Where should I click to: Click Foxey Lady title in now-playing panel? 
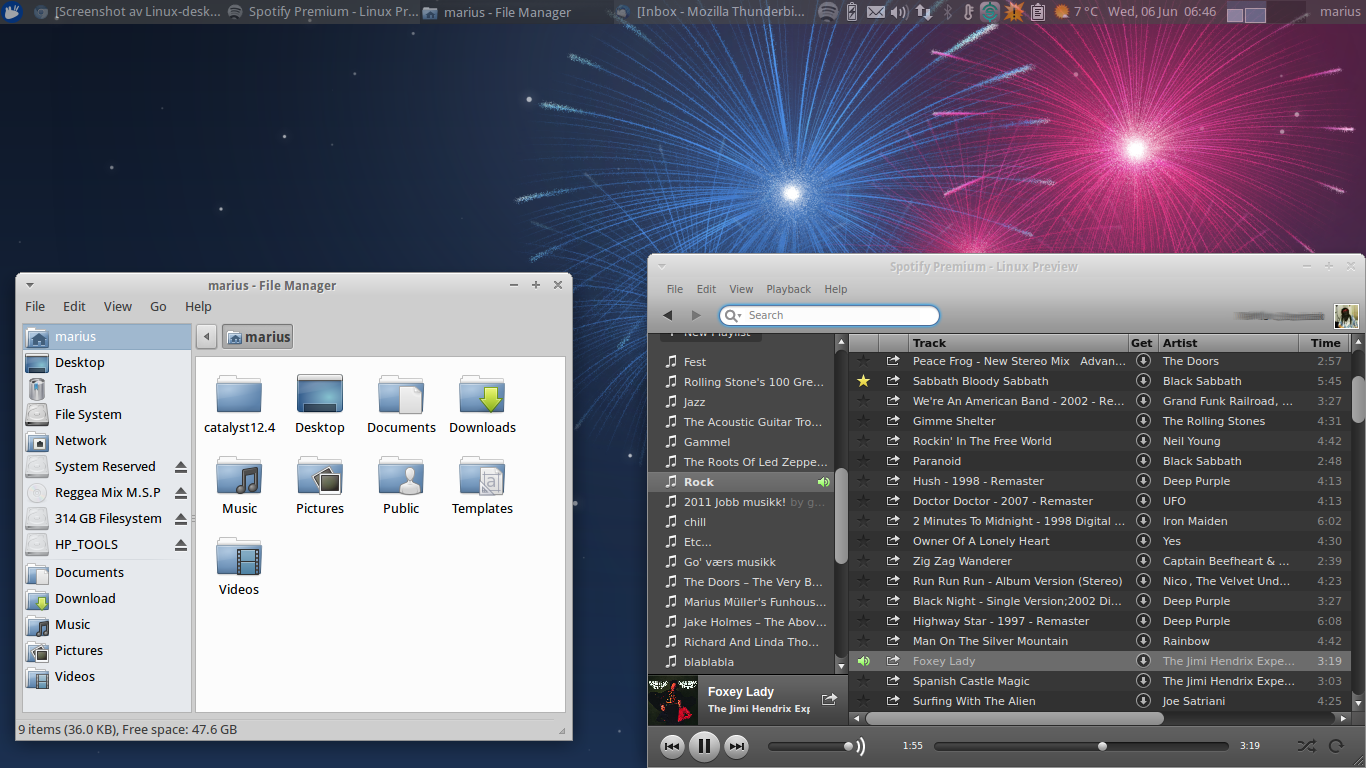741,692
